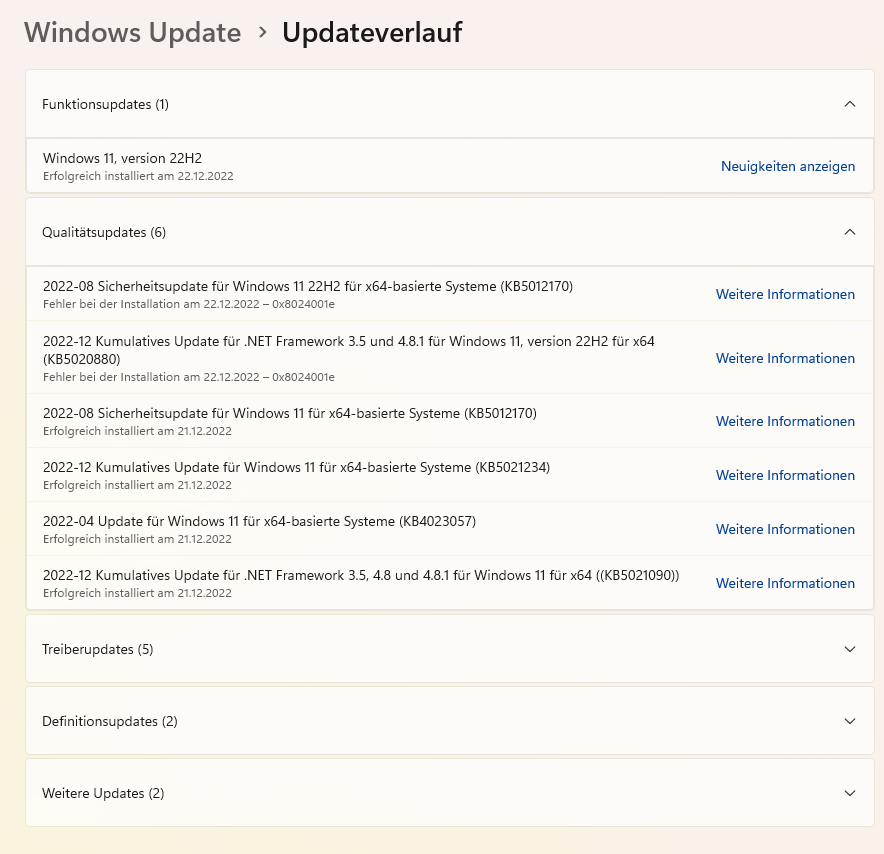
Task: Navigate back via Windows Update breadcrumb
Action: tap(132, 32)
